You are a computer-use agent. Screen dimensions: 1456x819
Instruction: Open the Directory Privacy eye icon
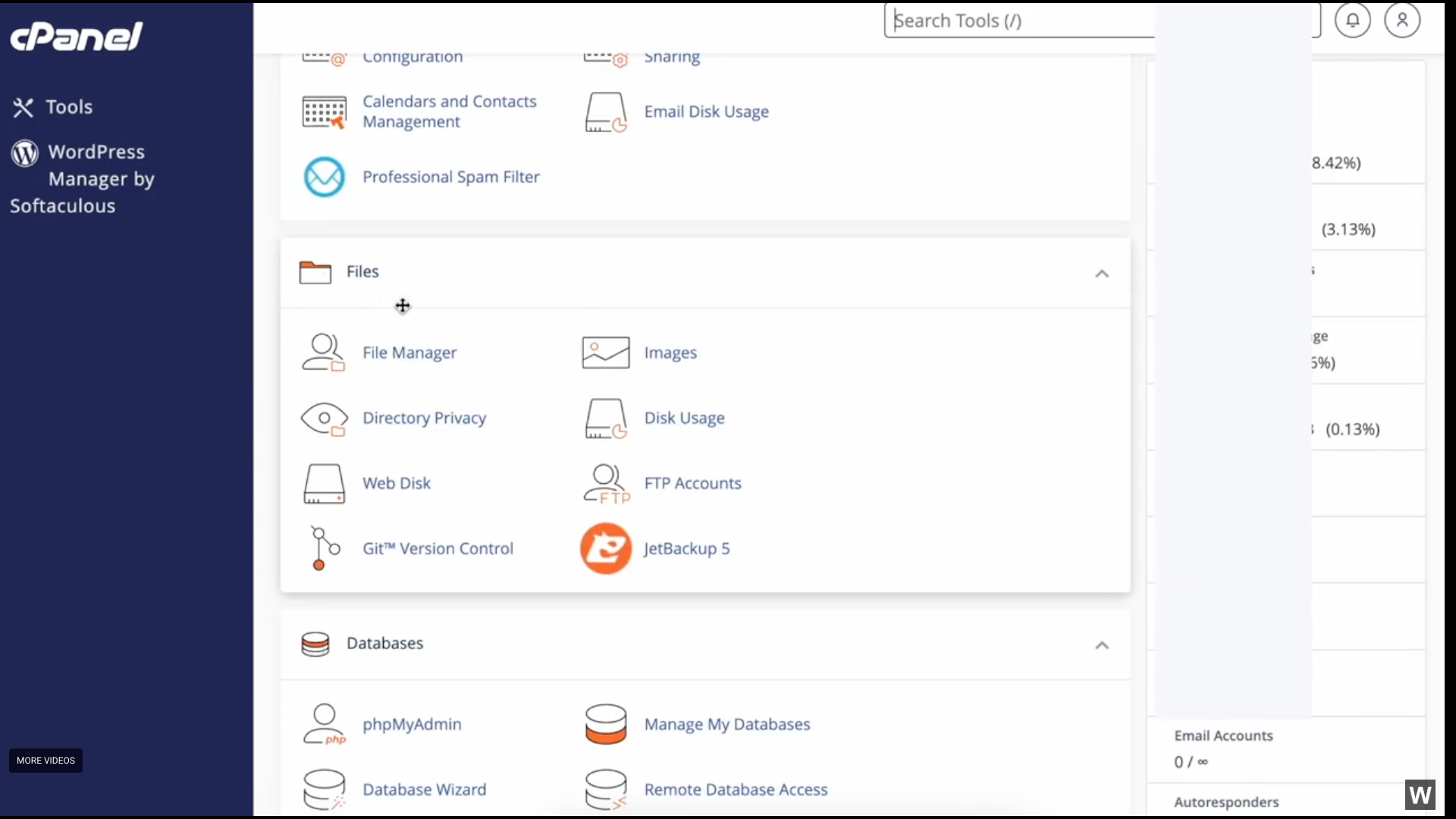pyautogui.click(x=324, y=419)
